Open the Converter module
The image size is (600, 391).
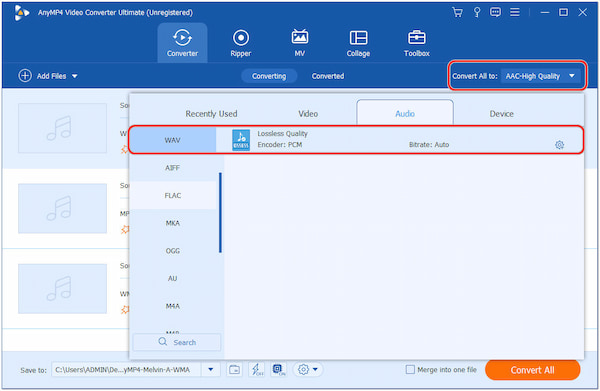[182, 43]
